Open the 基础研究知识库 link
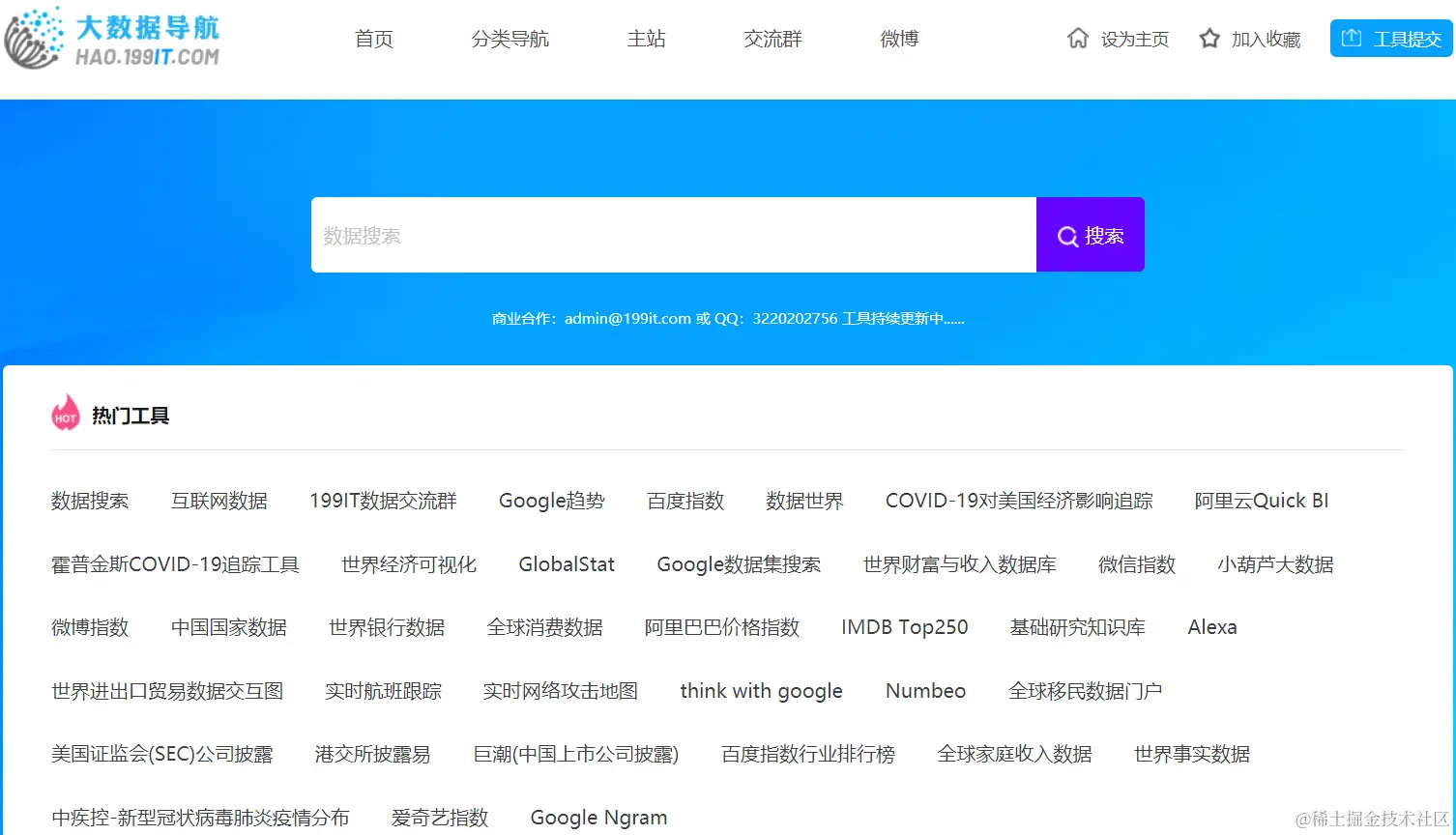The image size is (1456, 835). coord(1078,627)
